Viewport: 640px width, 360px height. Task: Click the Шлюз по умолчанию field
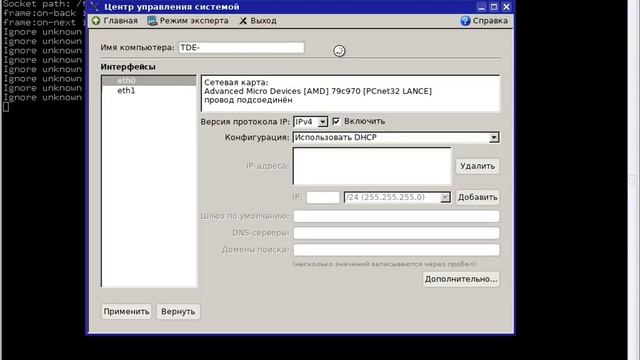[396, 216]
